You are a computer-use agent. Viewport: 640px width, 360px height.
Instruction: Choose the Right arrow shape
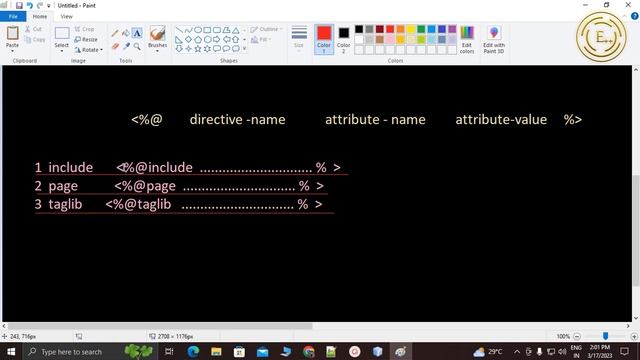pos(217,40)
